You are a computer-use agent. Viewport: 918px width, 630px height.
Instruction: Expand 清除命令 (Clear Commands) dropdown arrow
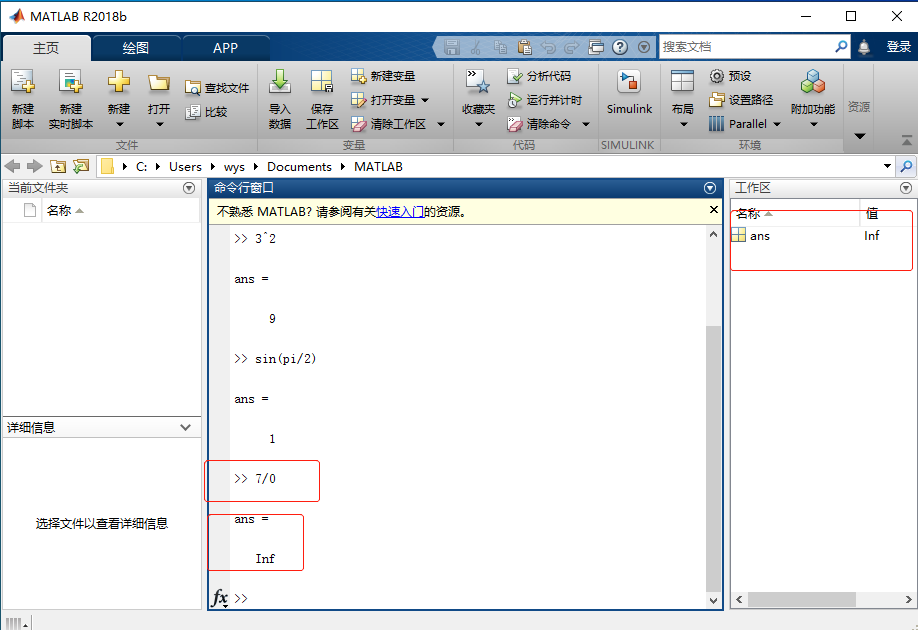(586, 124)
